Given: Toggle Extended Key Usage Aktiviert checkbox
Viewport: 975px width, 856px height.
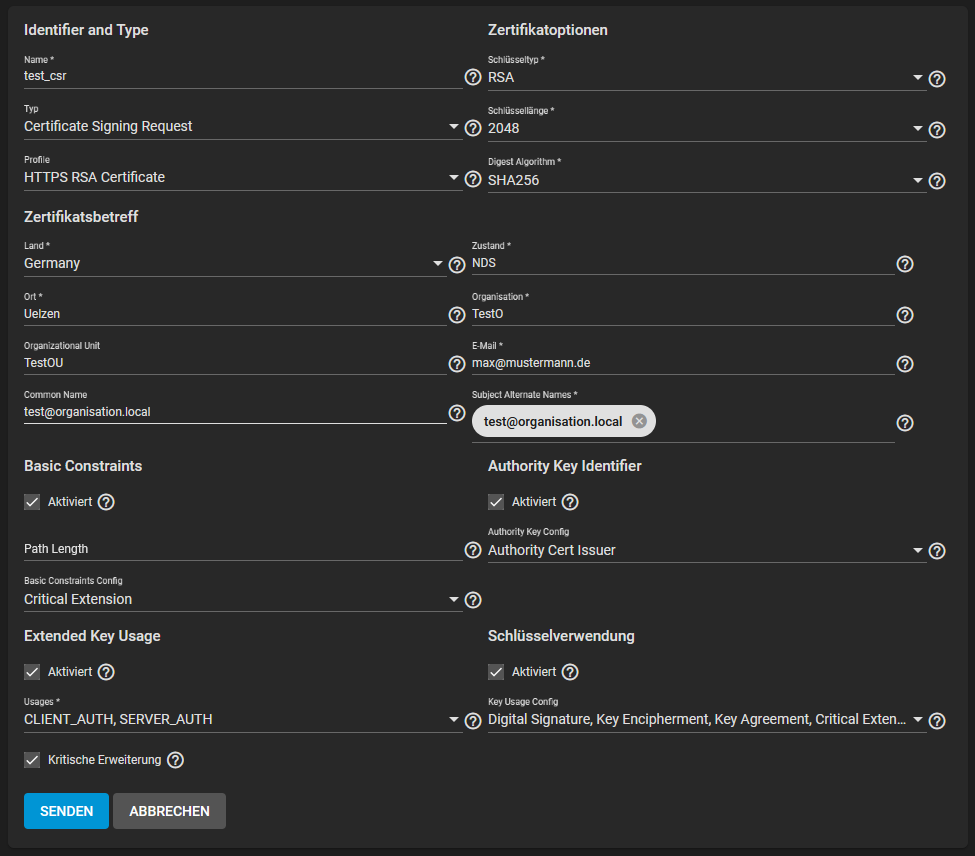Looking at the screenshot, I should click(32, 672).
